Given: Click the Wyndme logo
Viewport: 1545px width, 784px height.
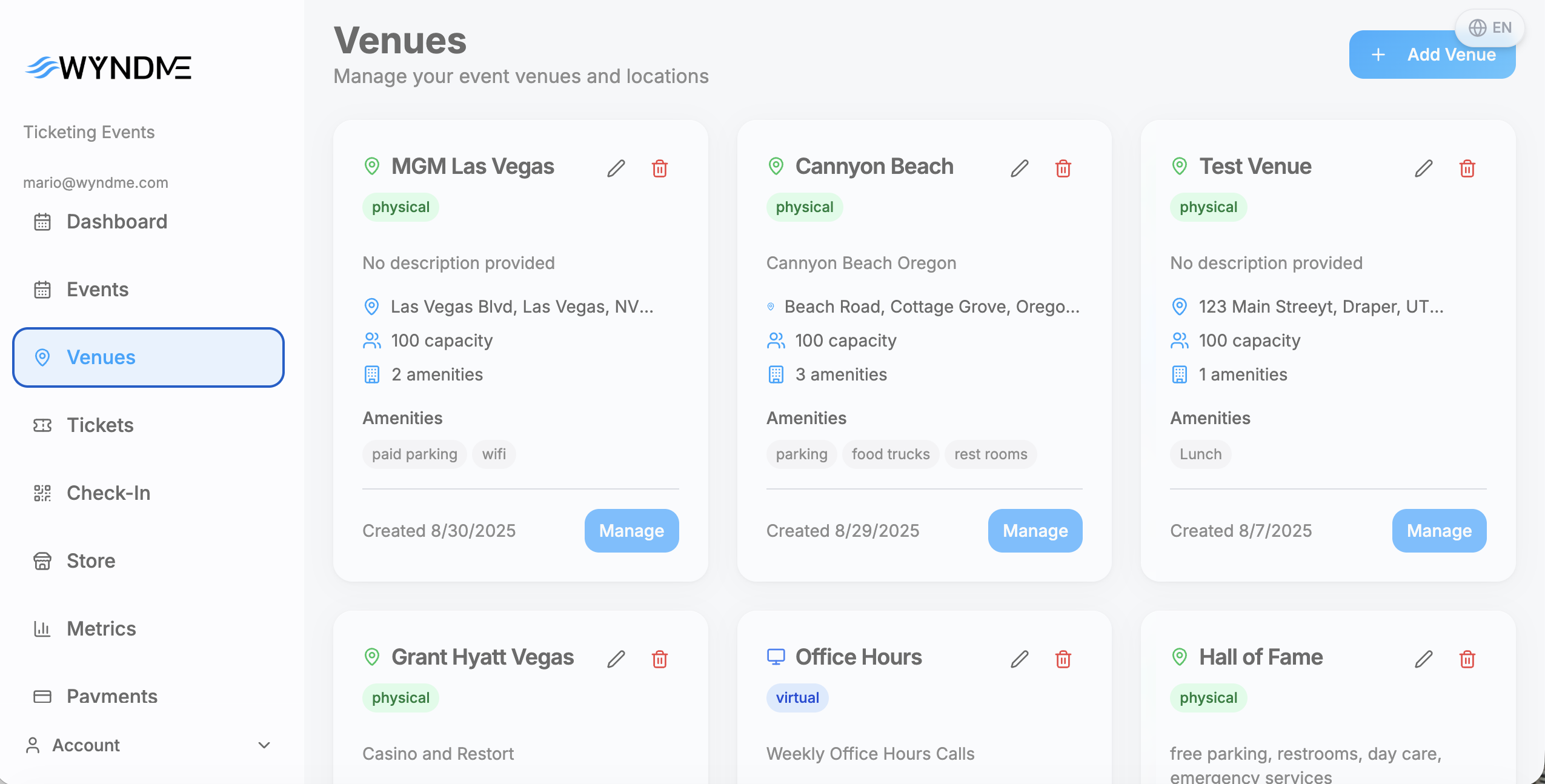Looking at the screenshot, I should point(108,67).
